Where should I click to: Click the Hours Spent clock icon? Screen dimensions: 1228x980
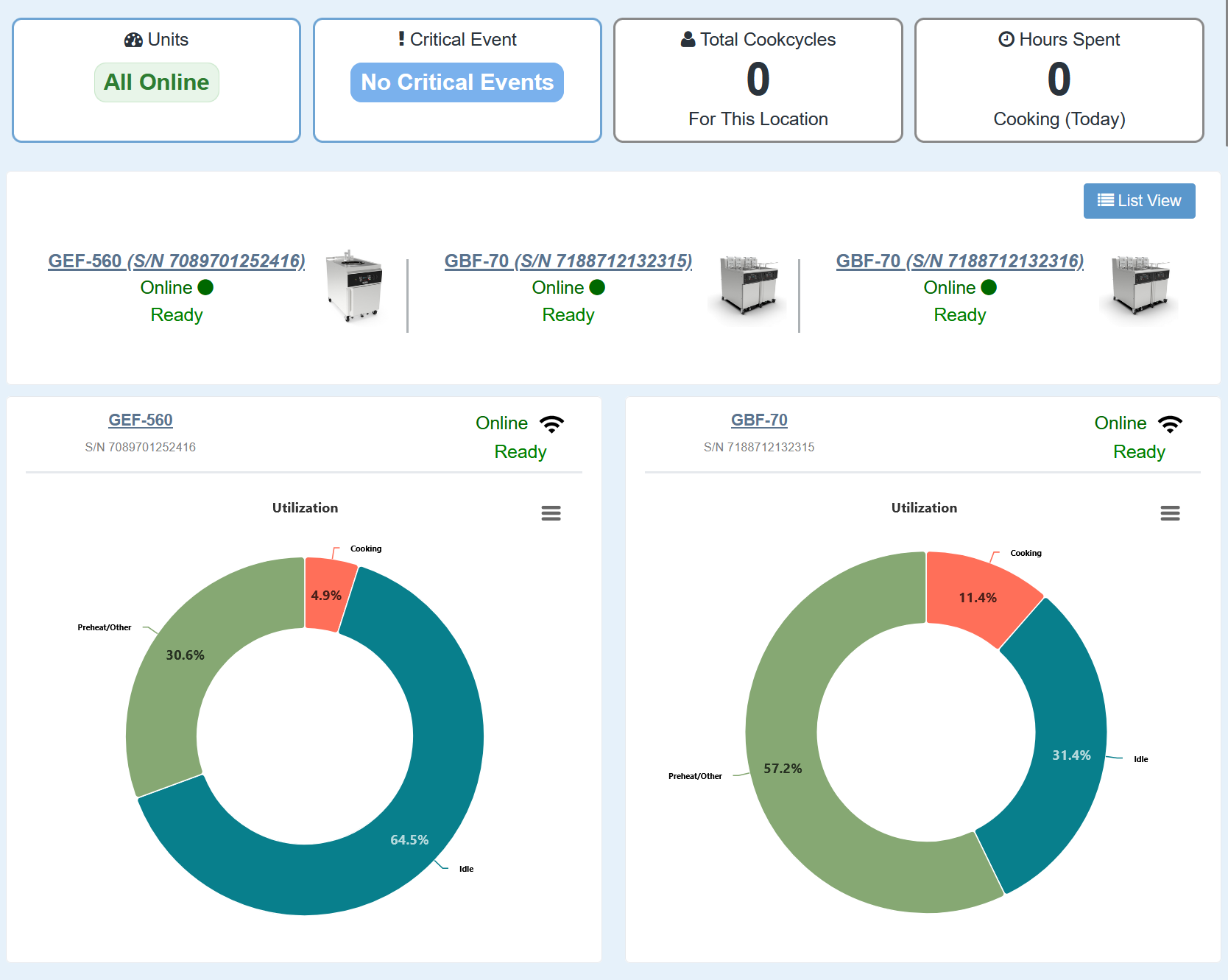[x=1006, y=40]
